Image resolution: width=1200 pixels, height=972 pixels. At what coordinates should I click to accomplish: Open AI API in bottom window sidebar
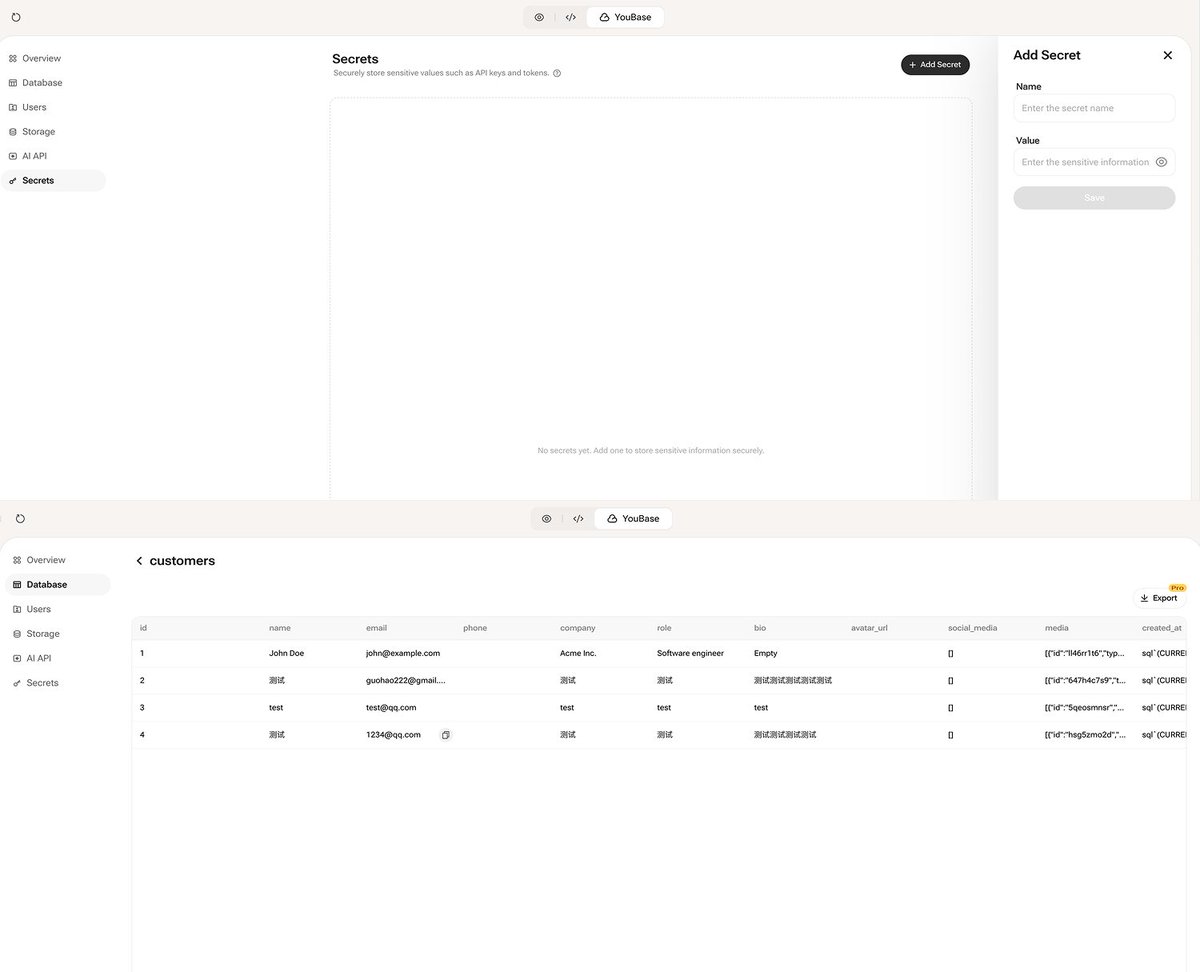click(57, 658)
